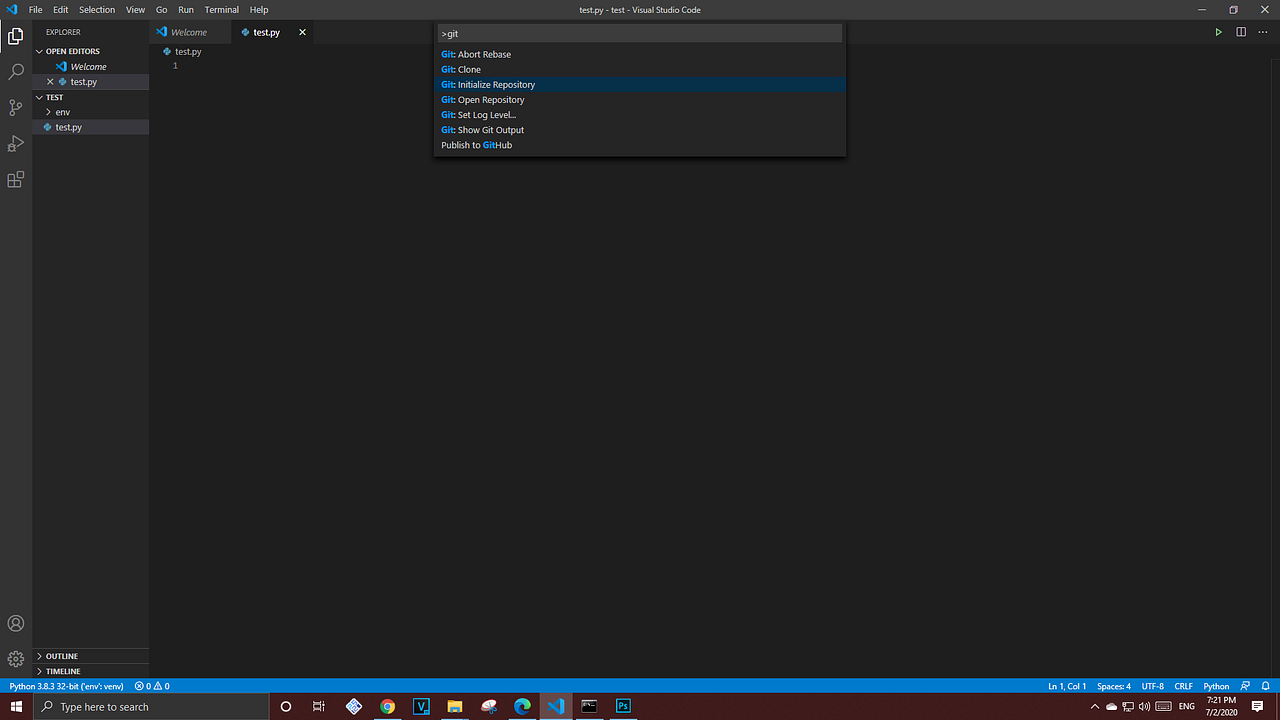The width and height of the screenshot is (1280, 720).
Task: Select the Search icon in activity bar
Action: tap(15, 71)
